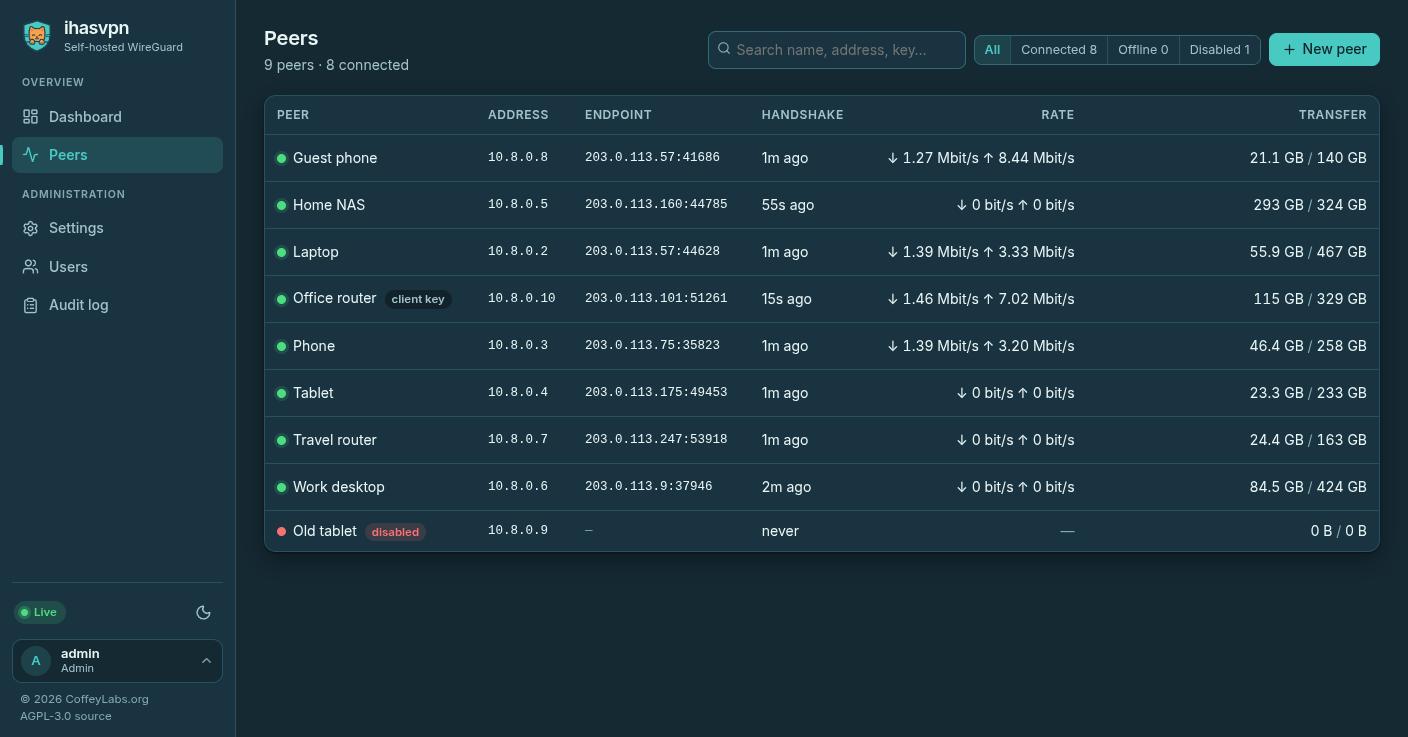
Task: Click the Dashboard grid icon
Action: pos(31,117)
